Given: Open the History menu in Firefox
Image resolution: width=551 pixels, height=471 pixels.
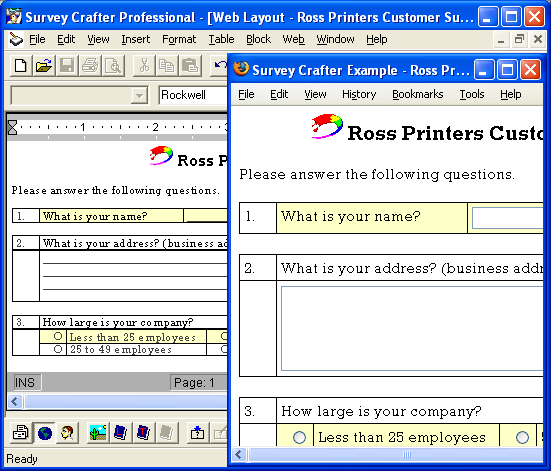Looking at the screenshot, I should point(359,94).
